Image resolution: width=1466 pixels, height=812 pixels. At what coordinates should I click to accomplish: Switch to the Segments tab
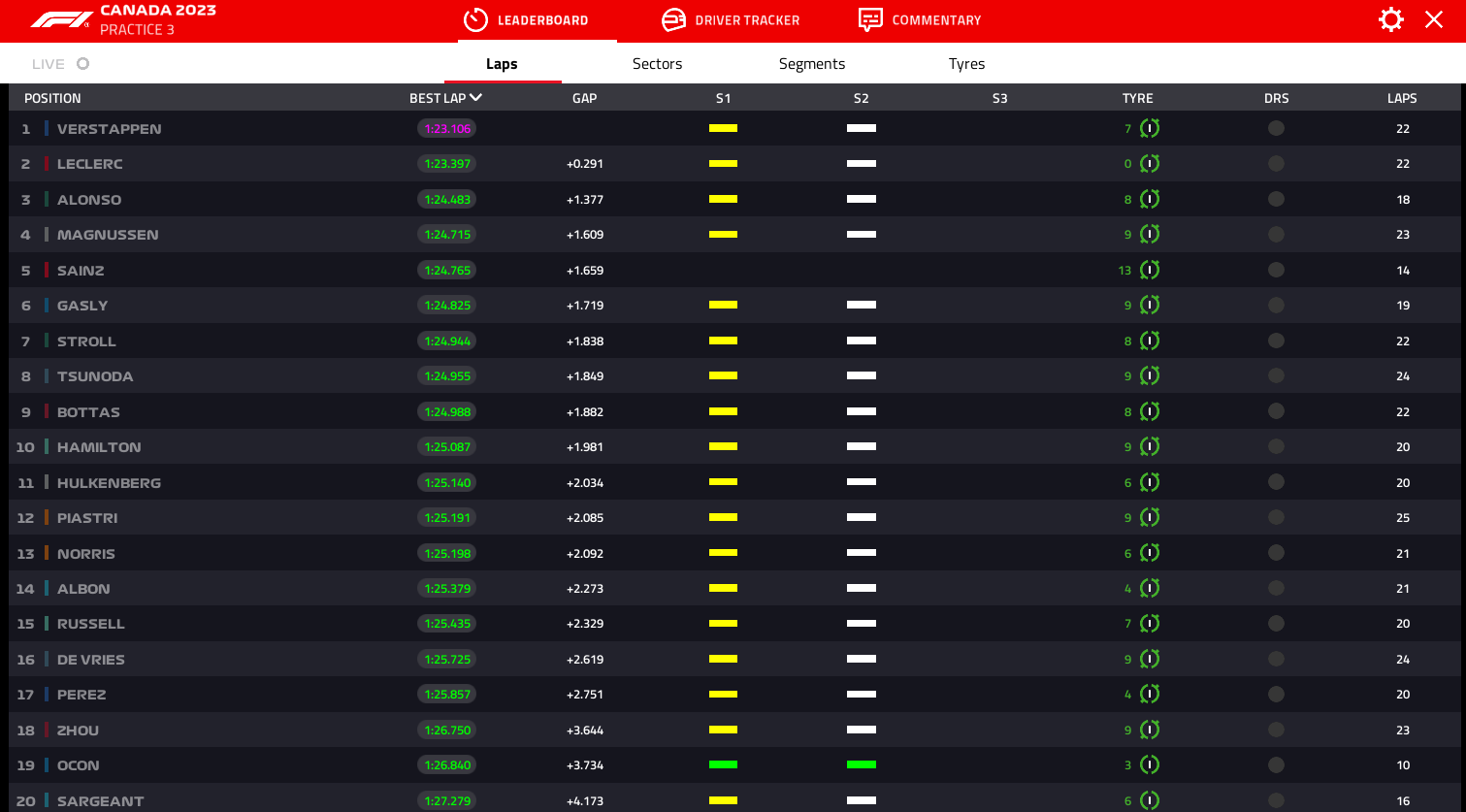tap(812, 64)
